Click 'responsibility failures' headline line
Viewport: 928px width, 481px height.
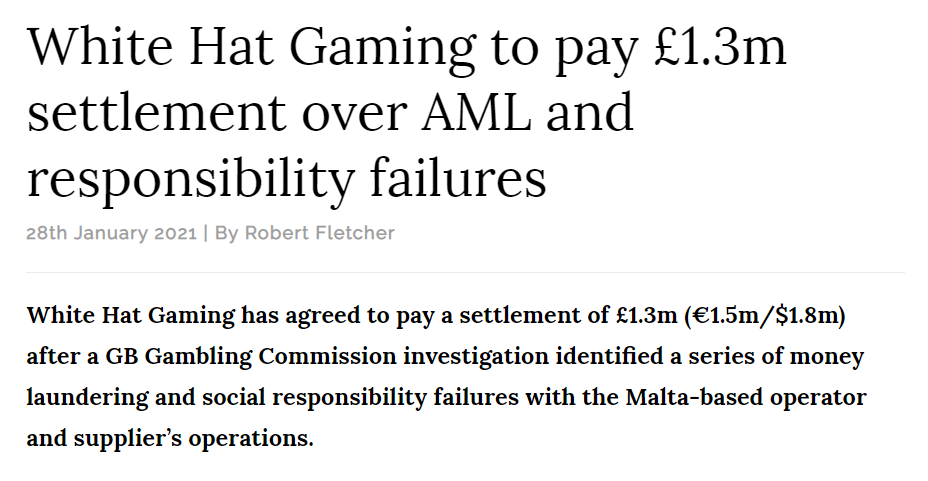[286, 178]
